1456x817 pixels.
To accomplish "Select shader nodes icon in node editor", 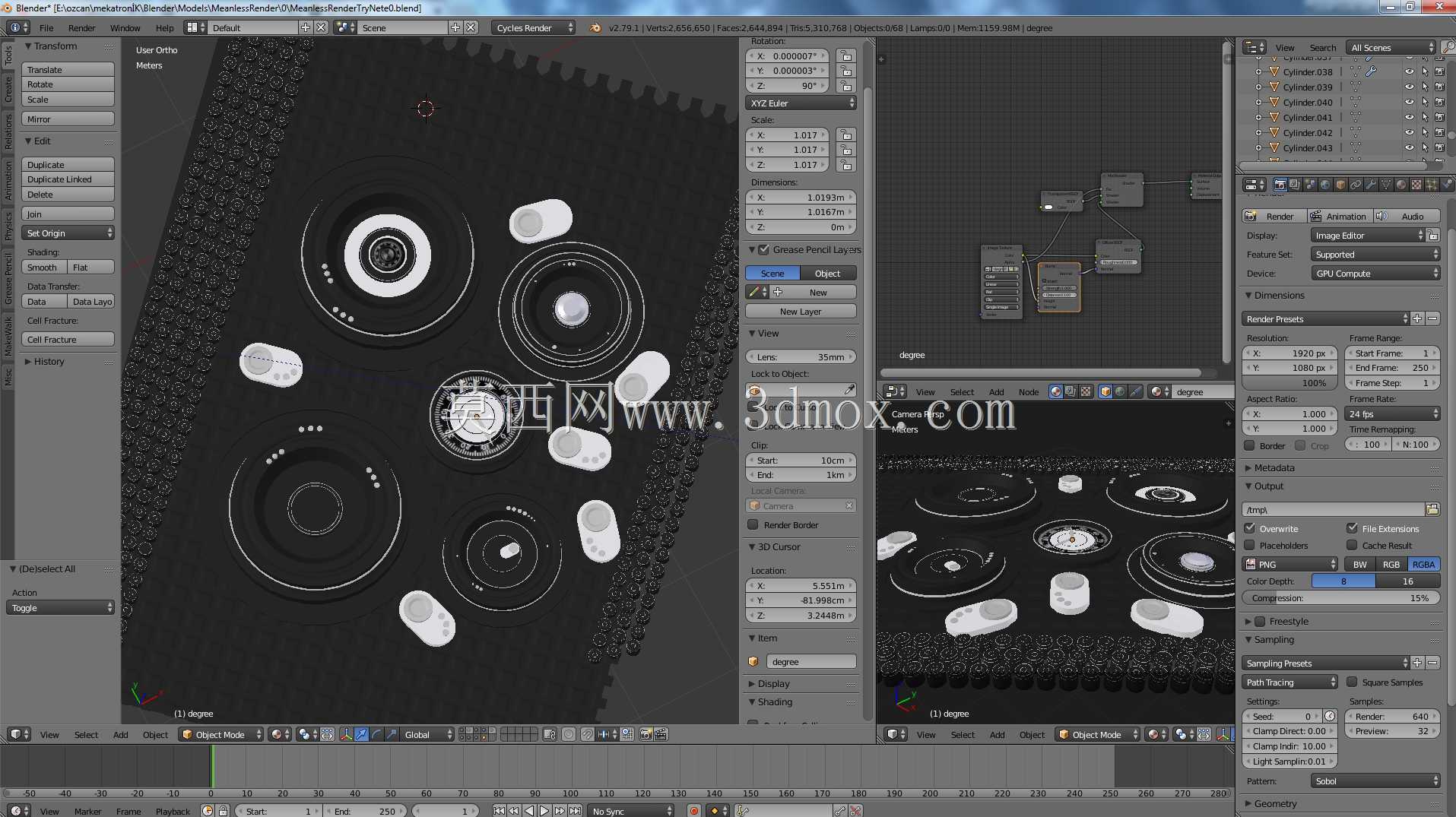I will (x=1055, y=392).
